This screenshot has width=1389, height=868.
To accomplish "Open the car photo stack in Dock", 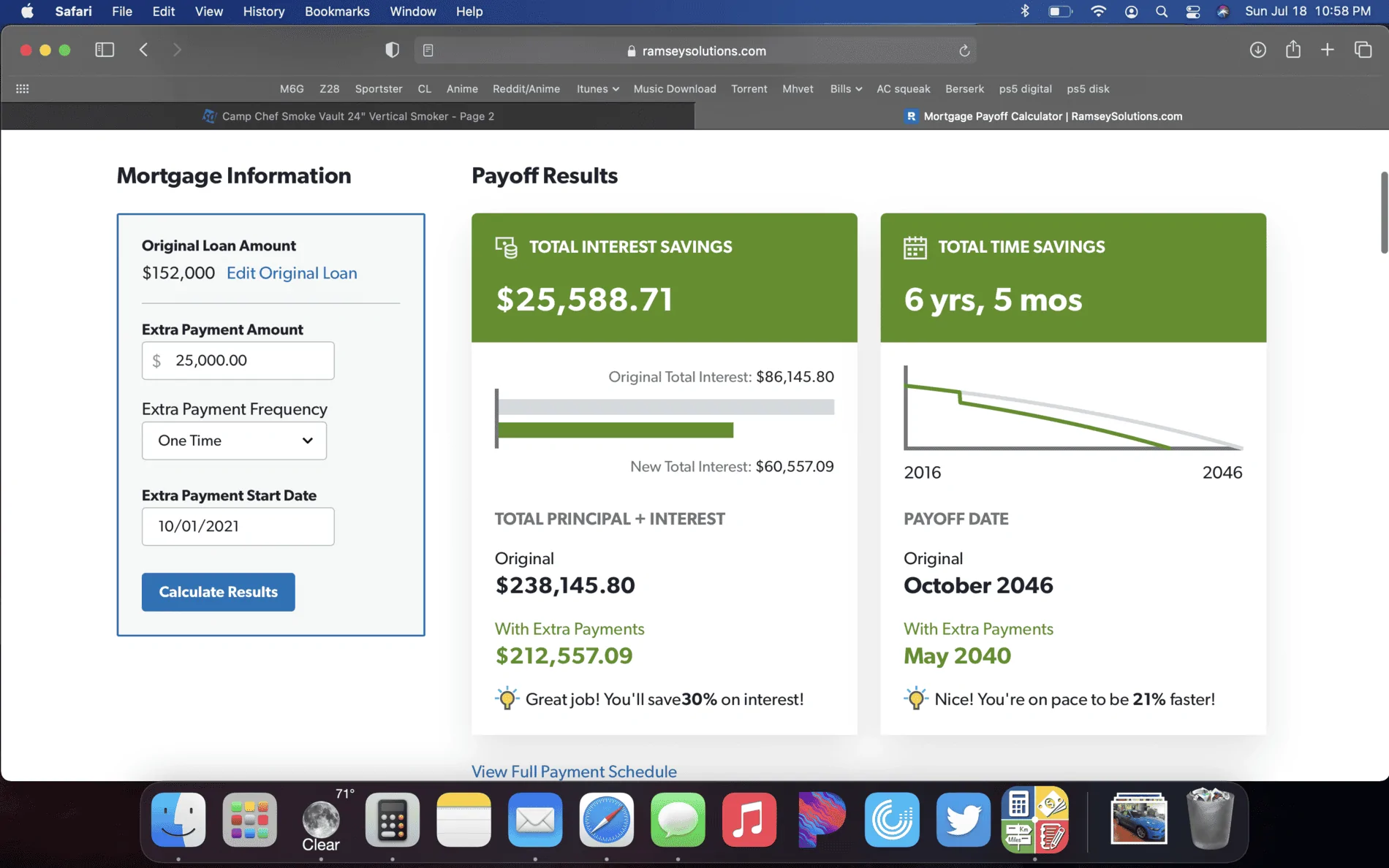I will [1138, 819].
